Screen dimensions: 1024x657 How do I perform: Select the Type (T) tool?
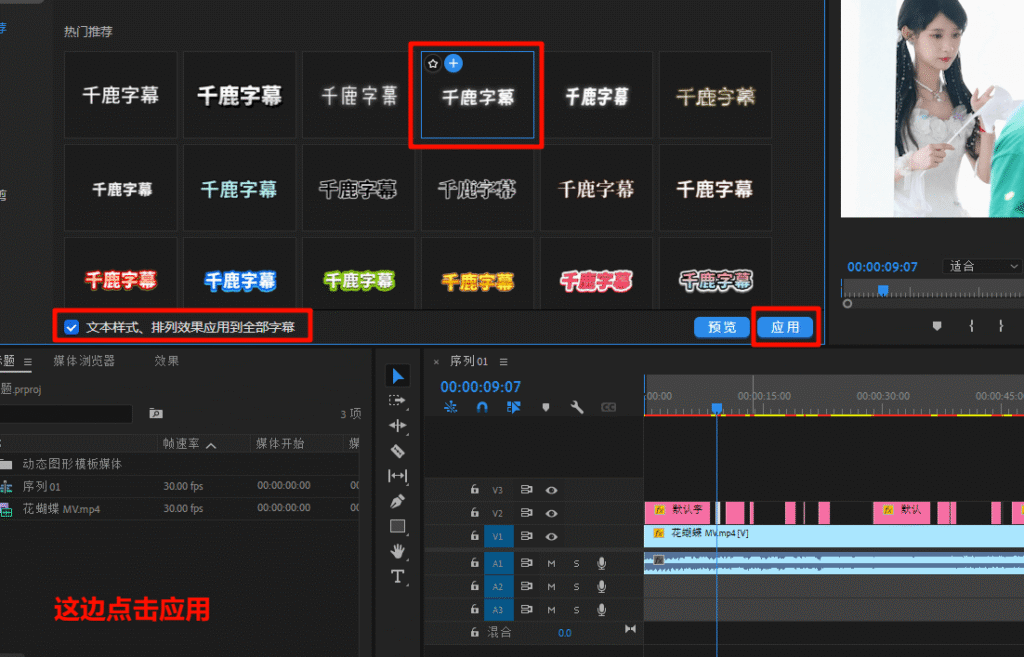pos(398,577)
